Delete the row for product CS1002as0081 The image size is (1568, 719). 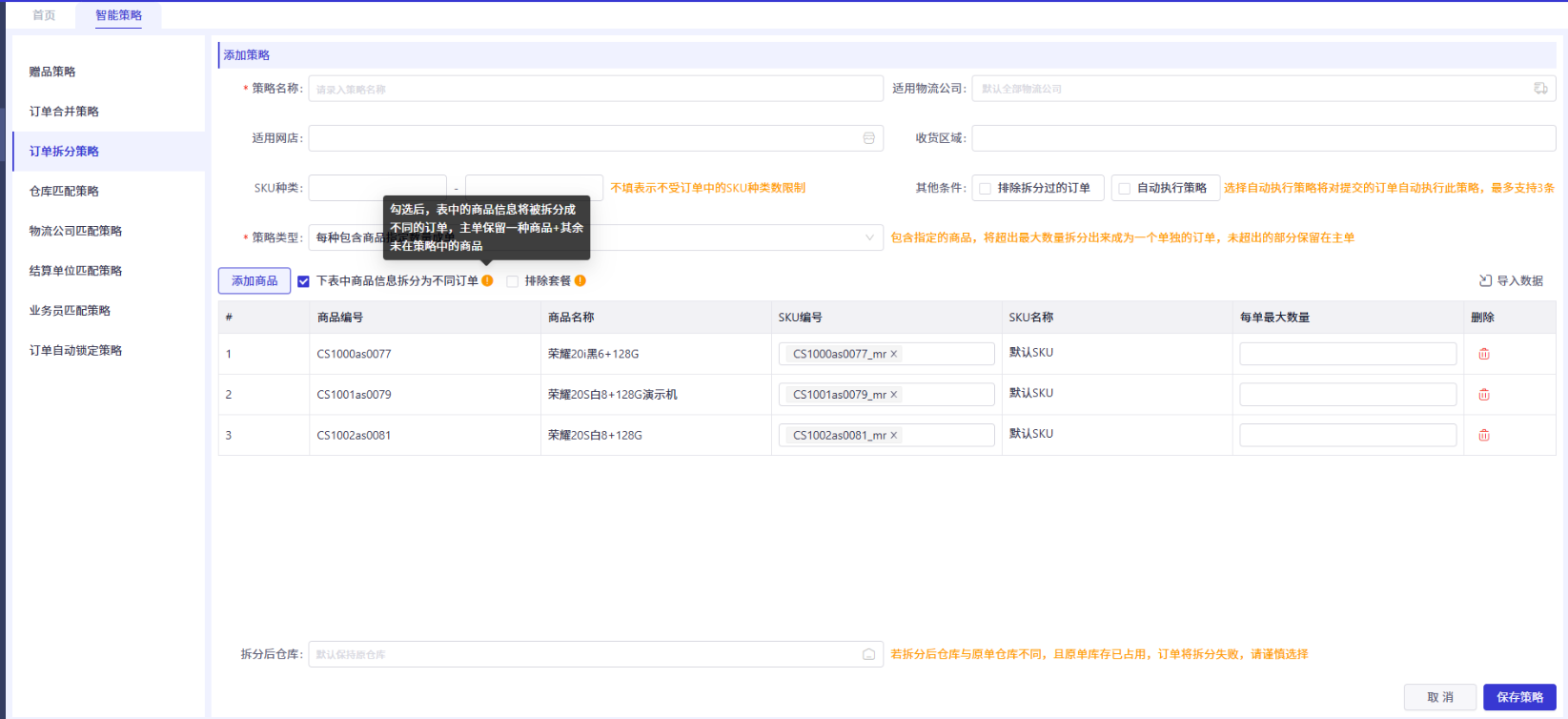(x=1484, y=436)
